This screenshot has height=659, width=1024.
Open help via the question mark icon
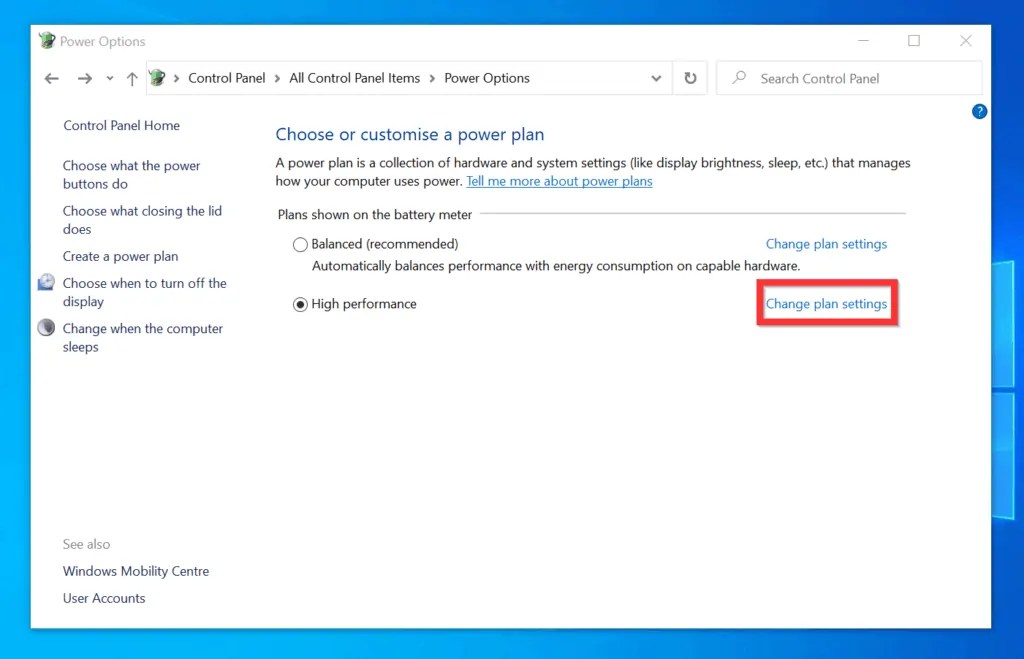(979, 111)
